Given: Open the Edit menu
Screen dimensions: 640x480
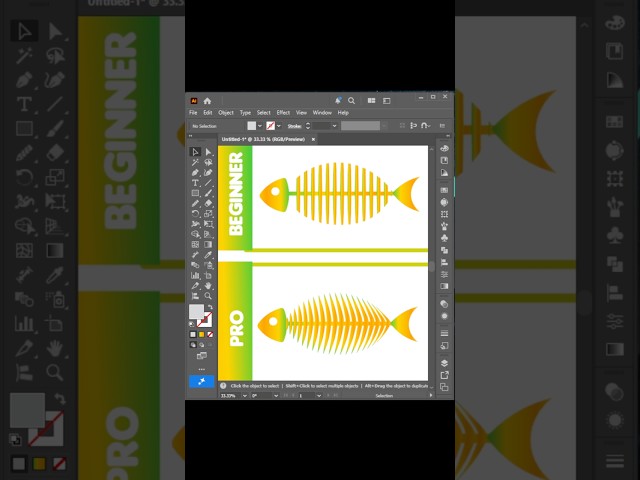Looking at the screenshot, I should pyautogui.click(x=208, y=113).
